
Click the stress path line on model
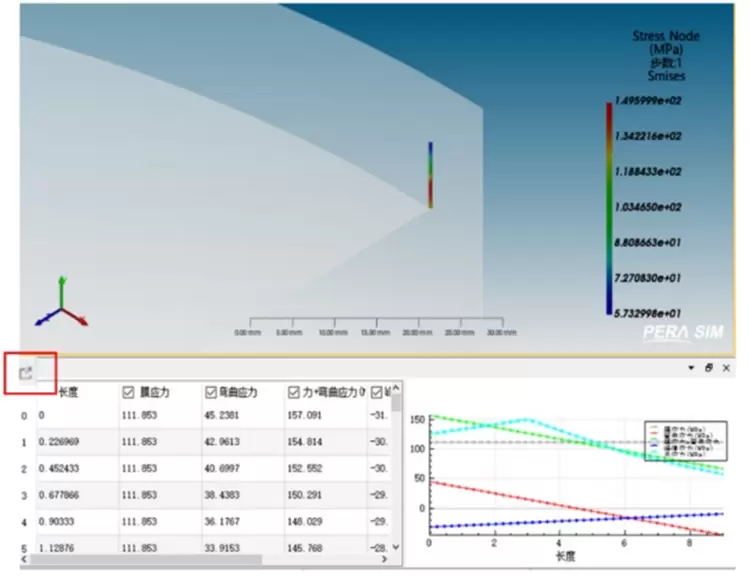431,175
